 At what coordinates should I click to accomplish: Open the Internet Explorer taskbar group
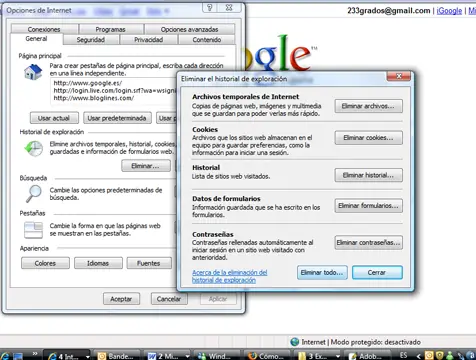pyautogui.click(x=67, y=356)
